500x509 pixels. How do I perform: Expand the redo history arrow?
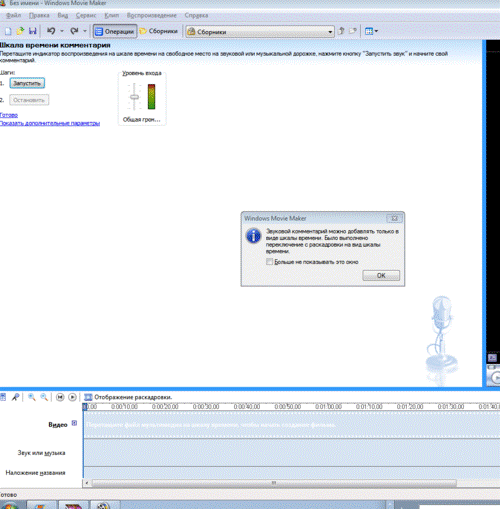click(85, 31)
